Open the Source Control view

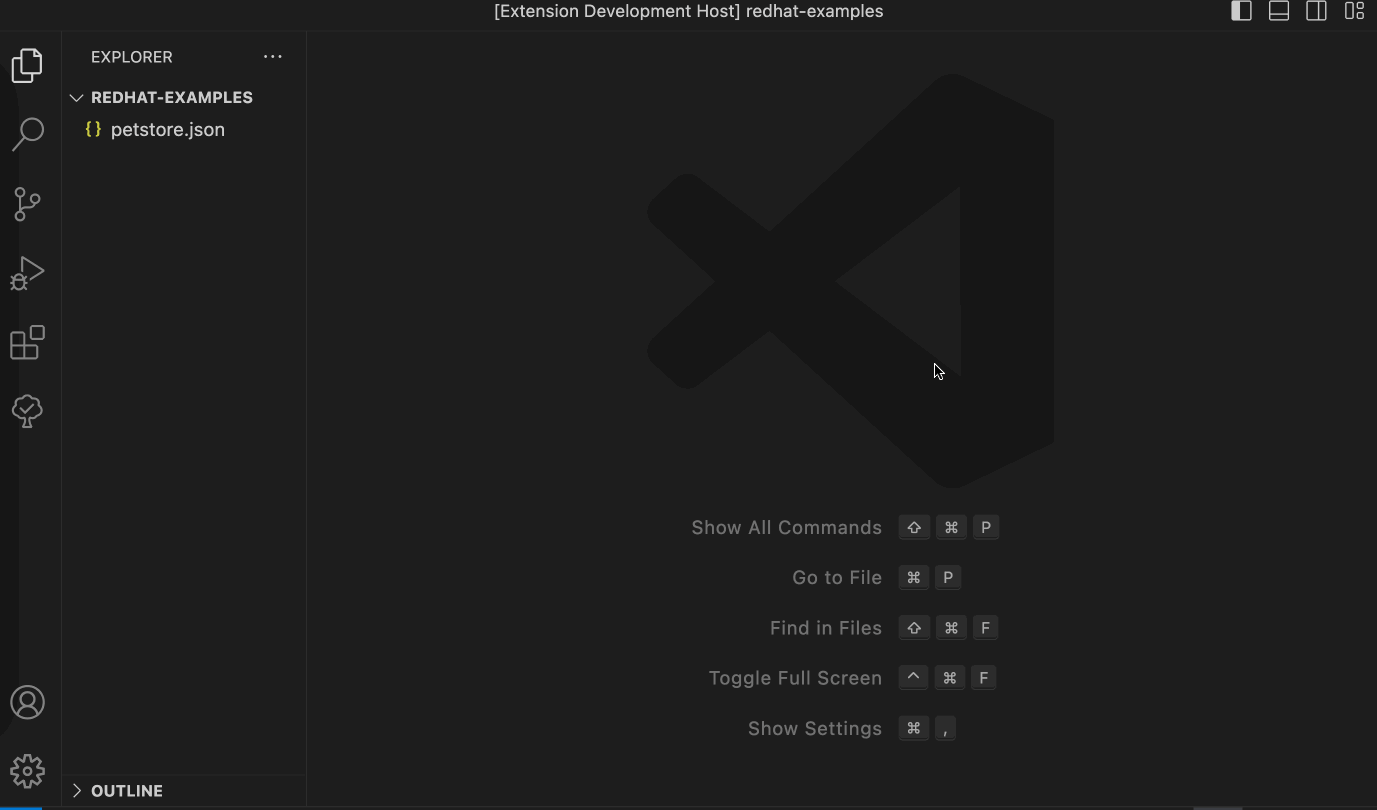coord(27,204)
